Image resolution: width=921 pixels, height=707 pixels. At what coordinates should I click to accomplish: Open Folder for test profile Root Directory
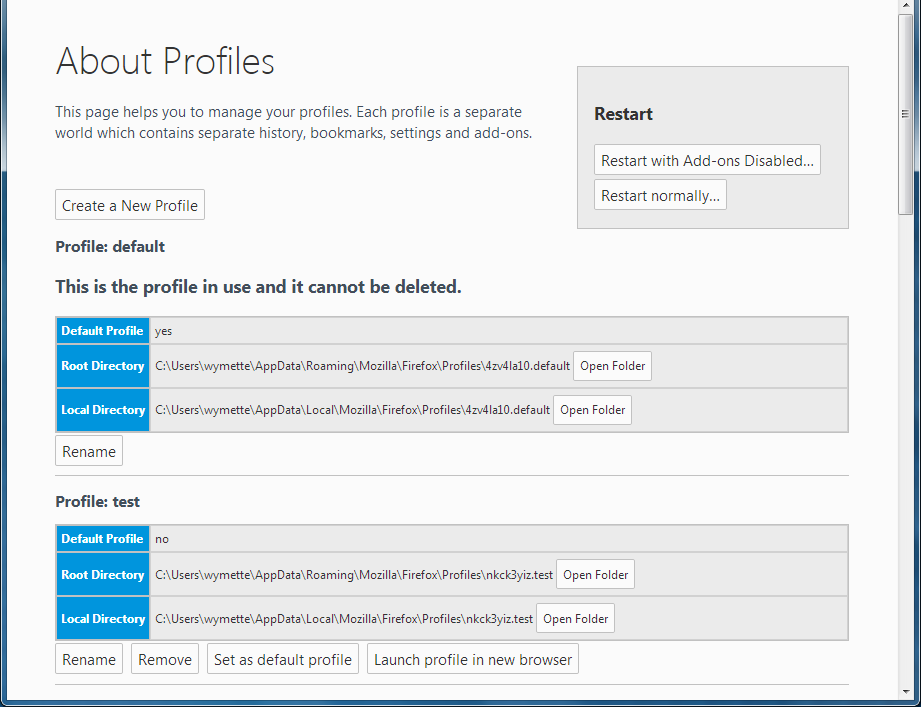click(x=595, y=575)
